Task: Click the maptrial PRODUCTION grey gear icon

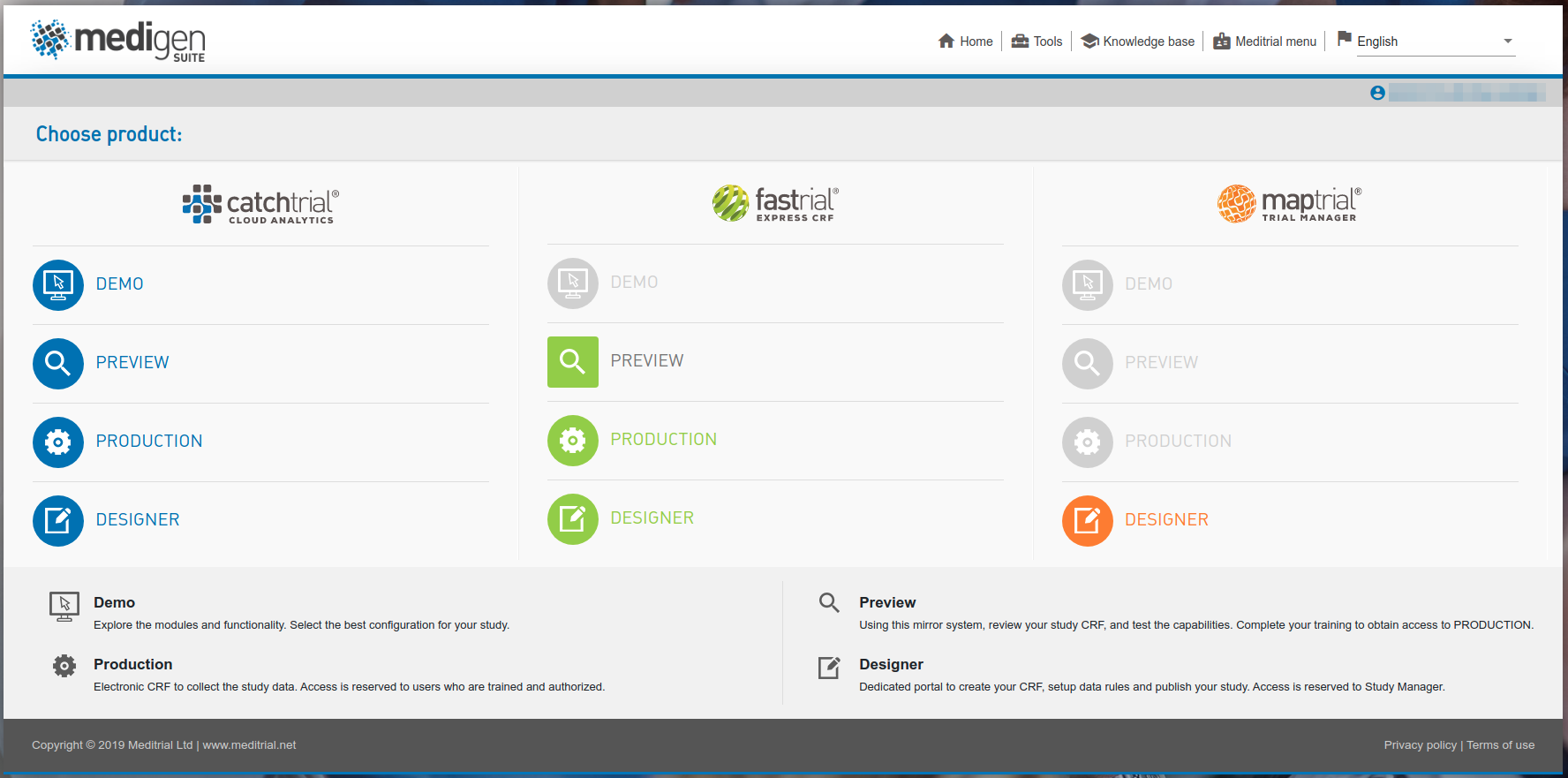Action: (1088, 442)
